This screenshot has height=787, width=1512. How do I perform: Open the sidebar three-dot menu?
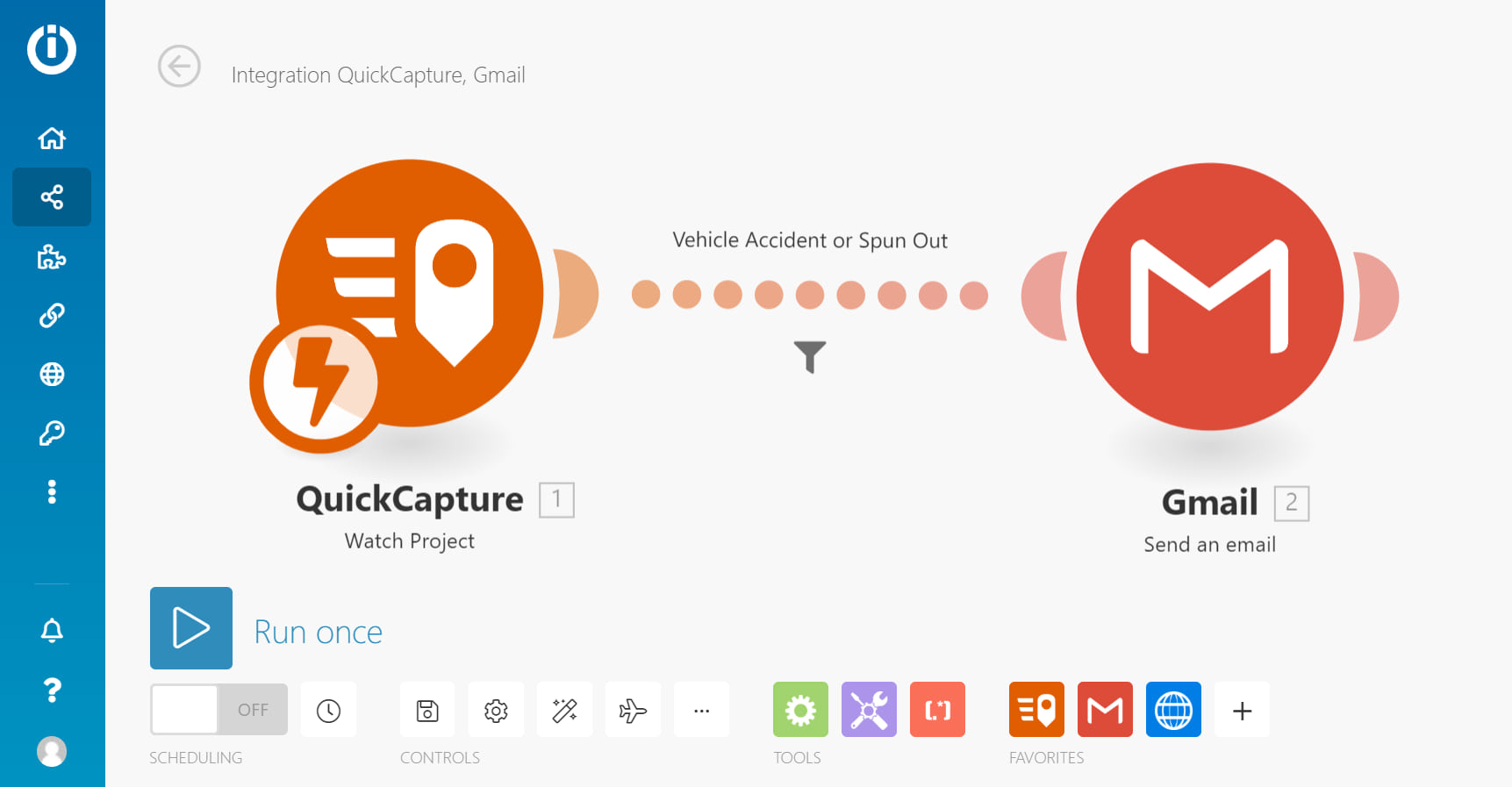(x=52, y=491)
